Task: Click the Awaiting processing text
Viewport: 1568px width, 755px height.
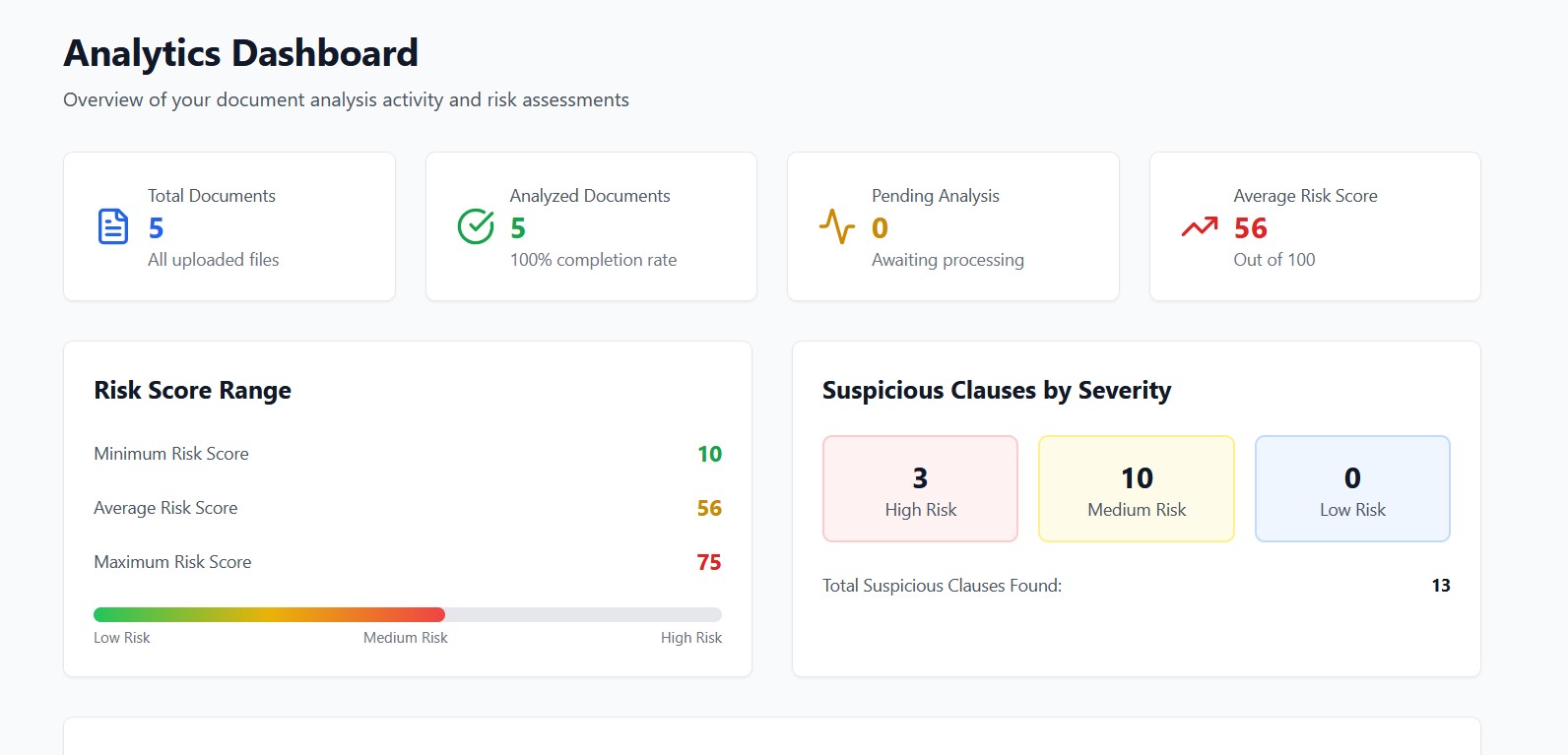Action: pyautogui.click(x=947, y=260)
